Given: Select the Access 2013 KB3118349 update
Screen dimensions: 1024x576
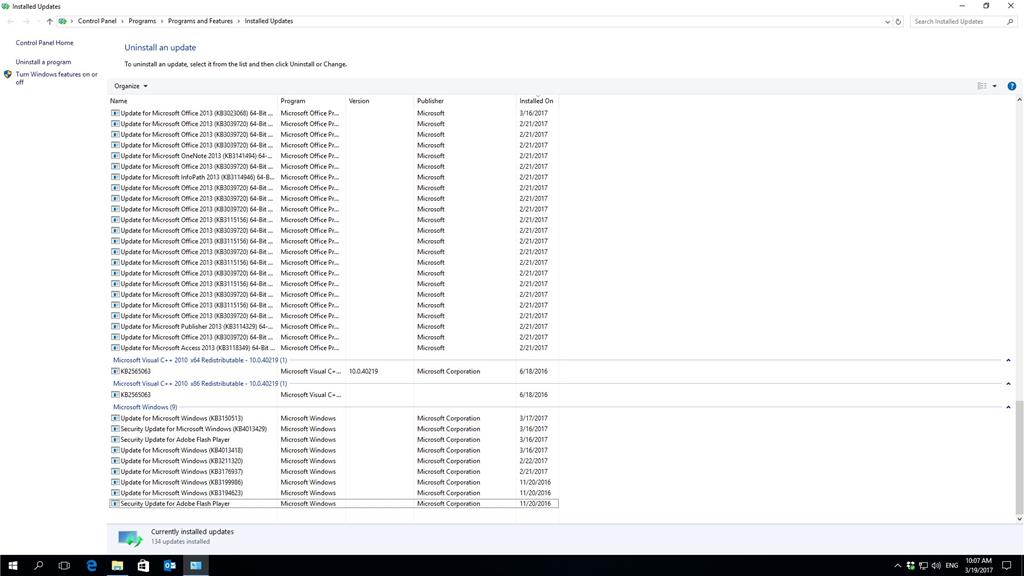Looking at the screenshot, I should point(334,348).
